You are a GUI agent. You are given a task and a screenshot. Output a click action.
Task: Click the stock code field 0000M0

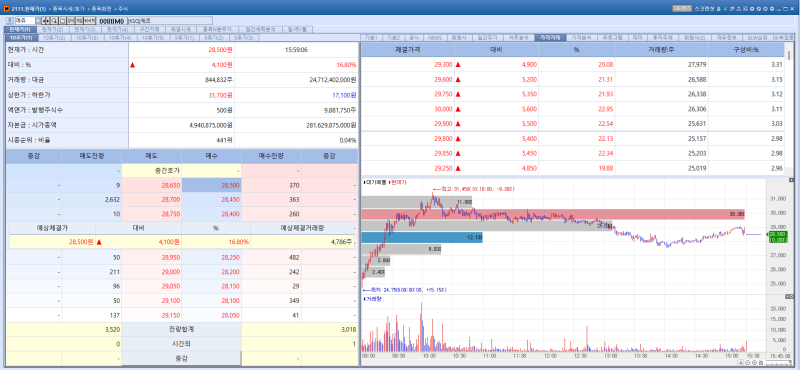point(111,21)
